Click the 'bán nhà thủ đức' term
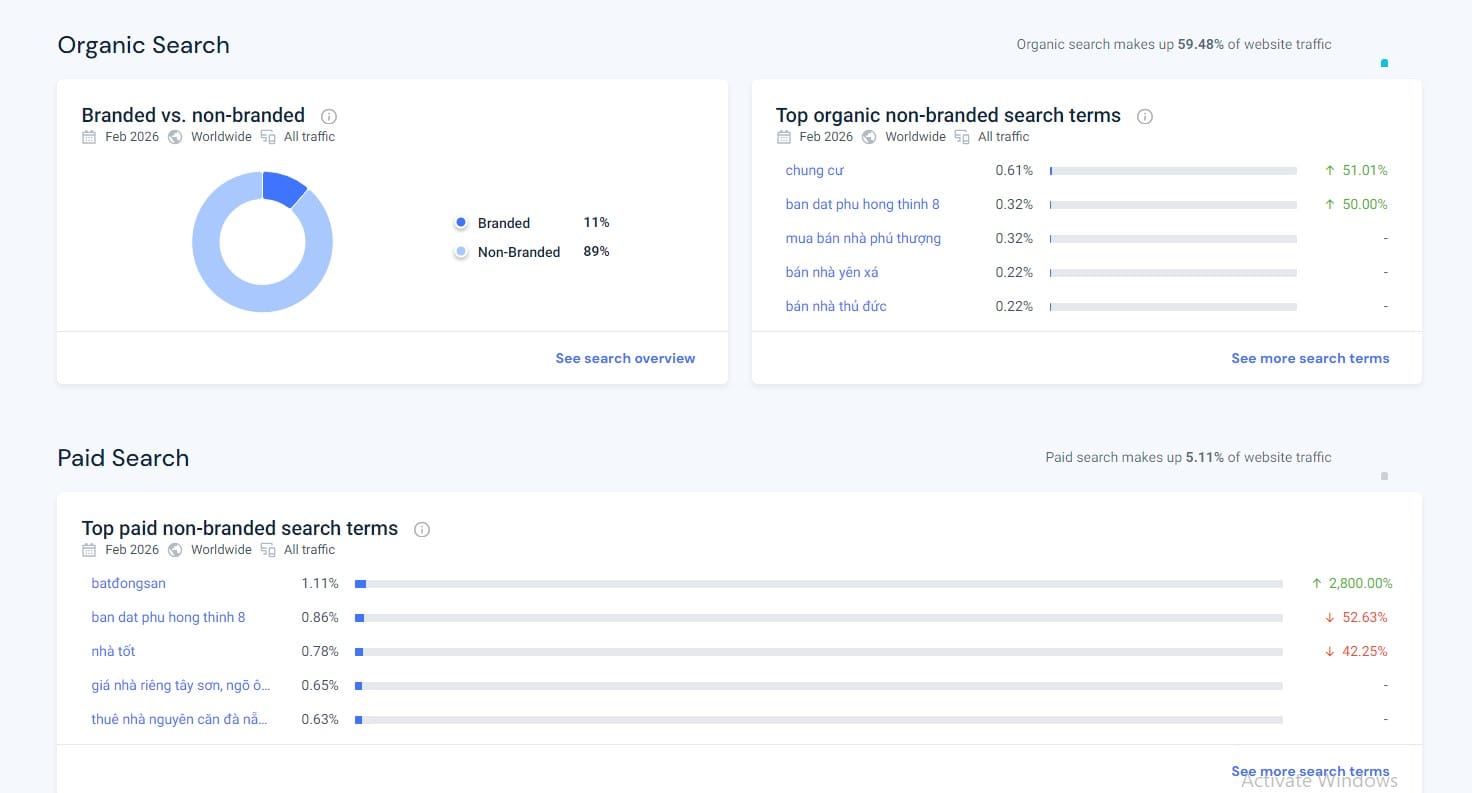Screen dimensions: 1472x793 835,307
